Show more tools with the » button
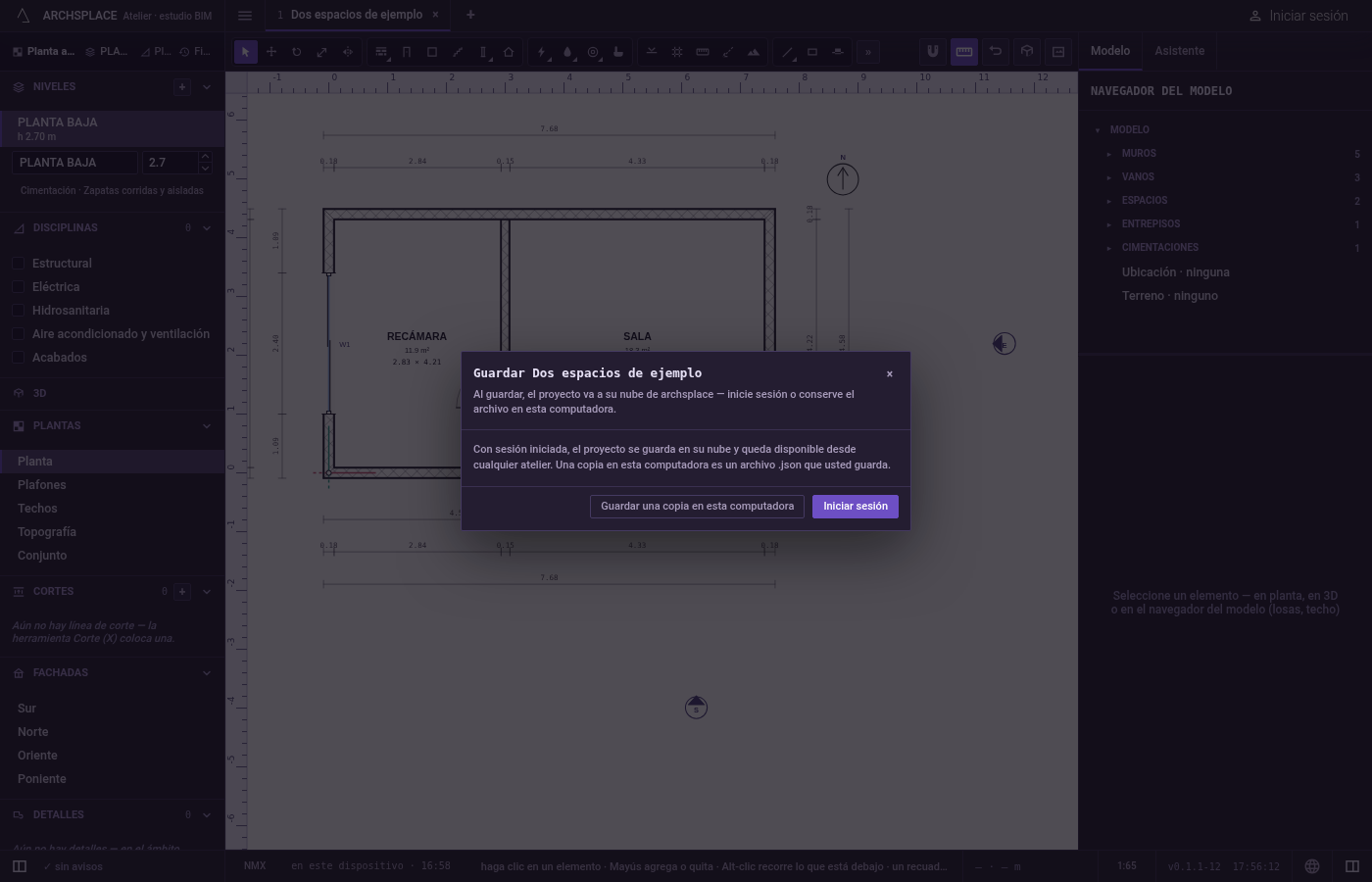1372x882 pixels. coord(867,52)
